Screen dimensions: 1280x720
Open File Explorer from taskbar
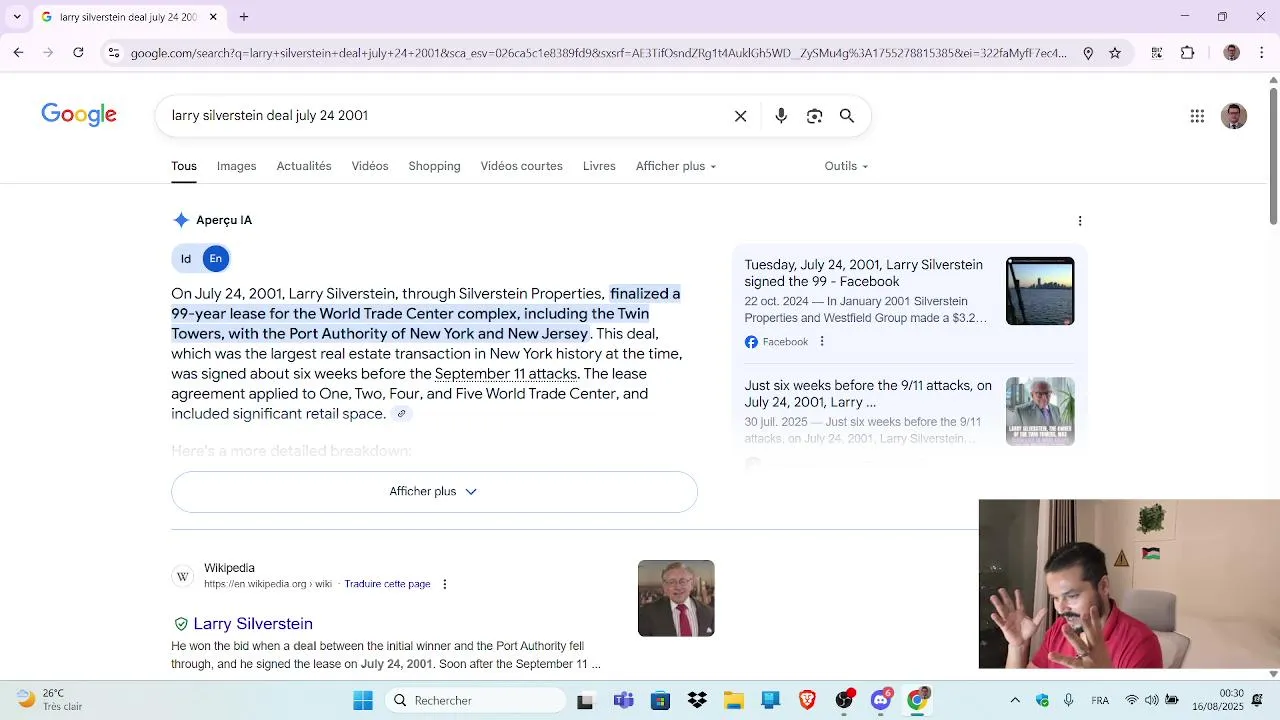coord(734,700)
